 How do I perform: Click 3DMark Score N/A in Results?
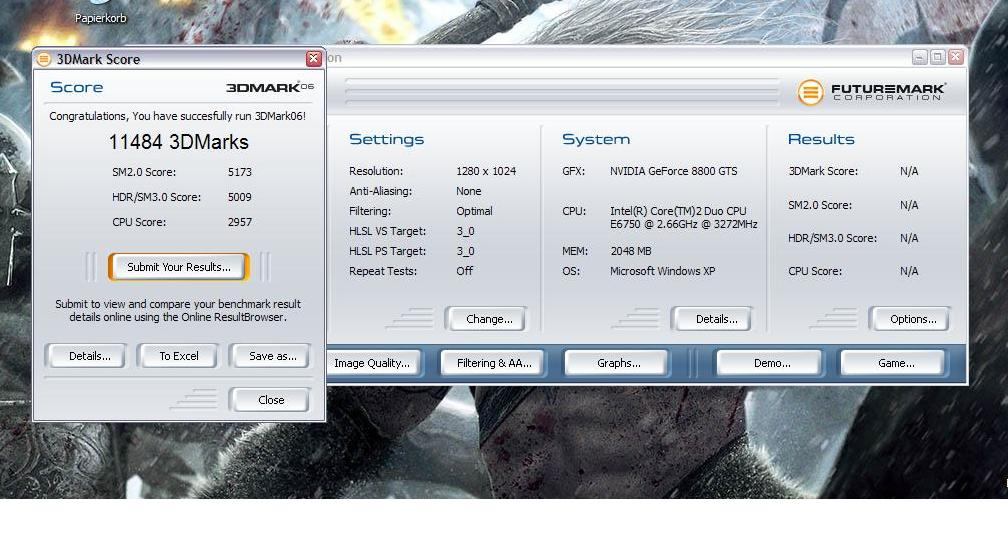pos(909,172)
